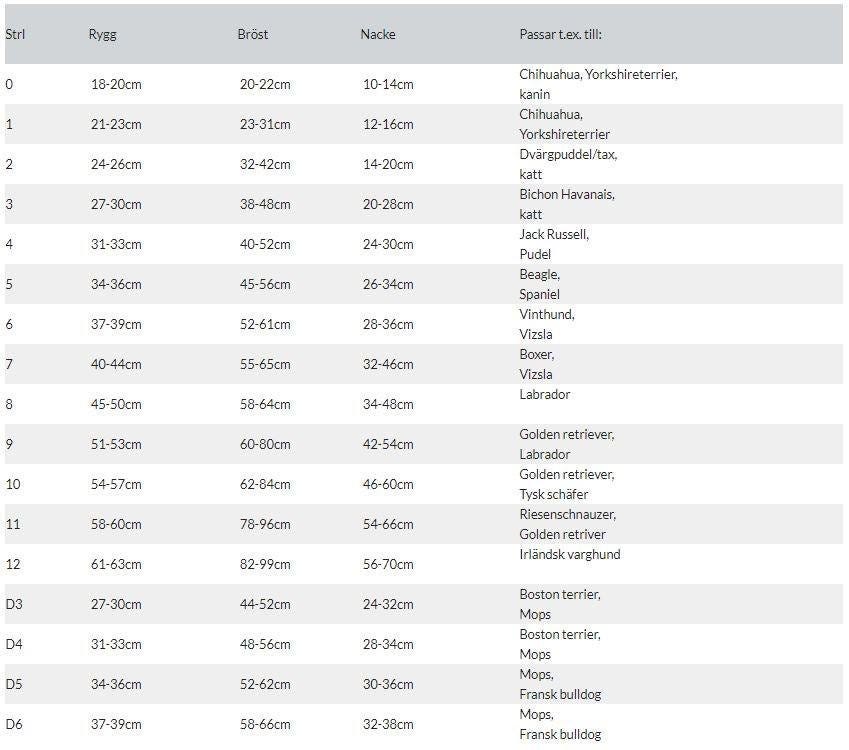This screenshot has width=849, height=750.
Task: Click the 'Vinthund' breed text
Action: click(547, 314)
